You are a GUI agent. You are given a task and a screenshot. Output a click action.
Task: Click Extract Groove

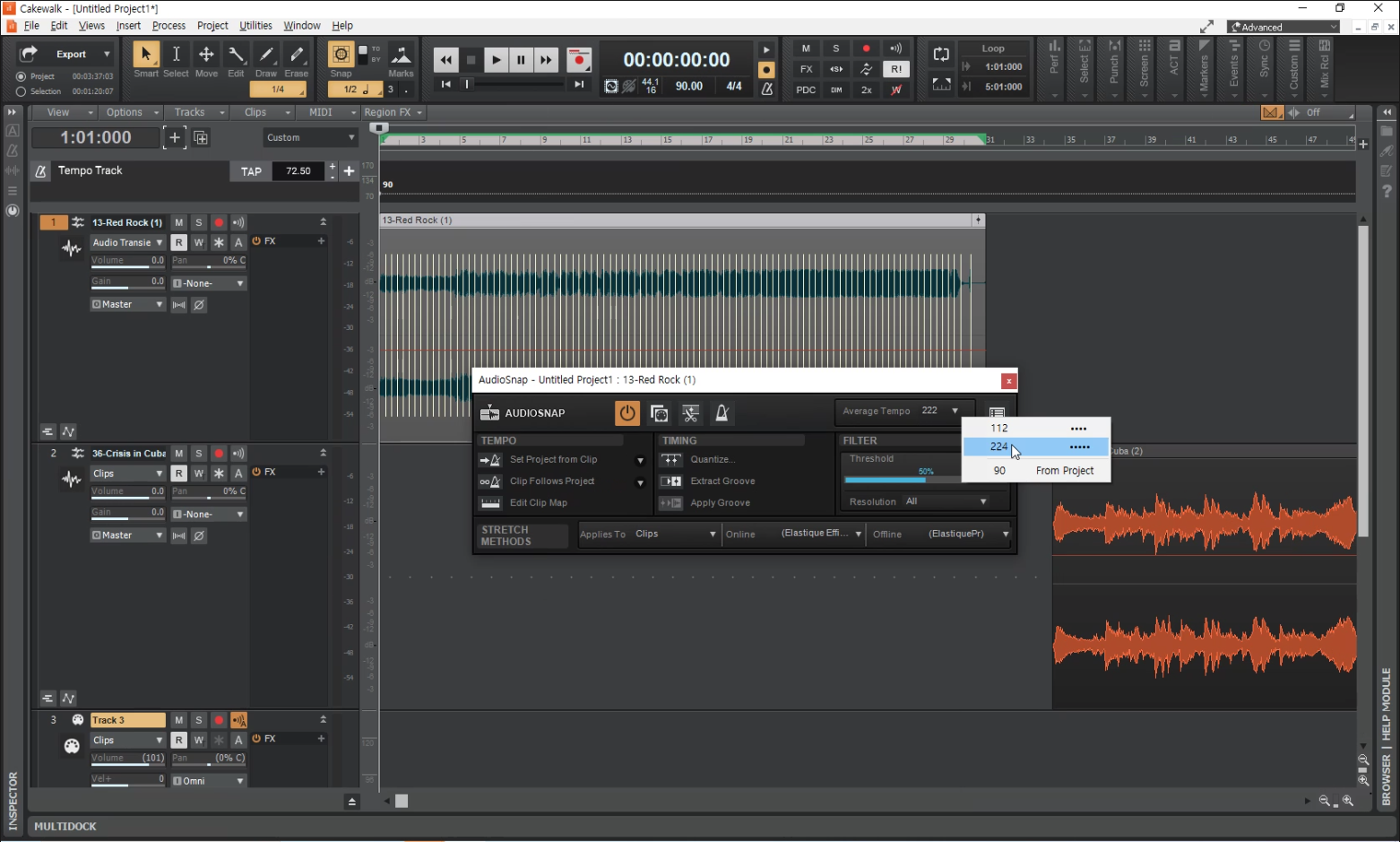point(722,482)
